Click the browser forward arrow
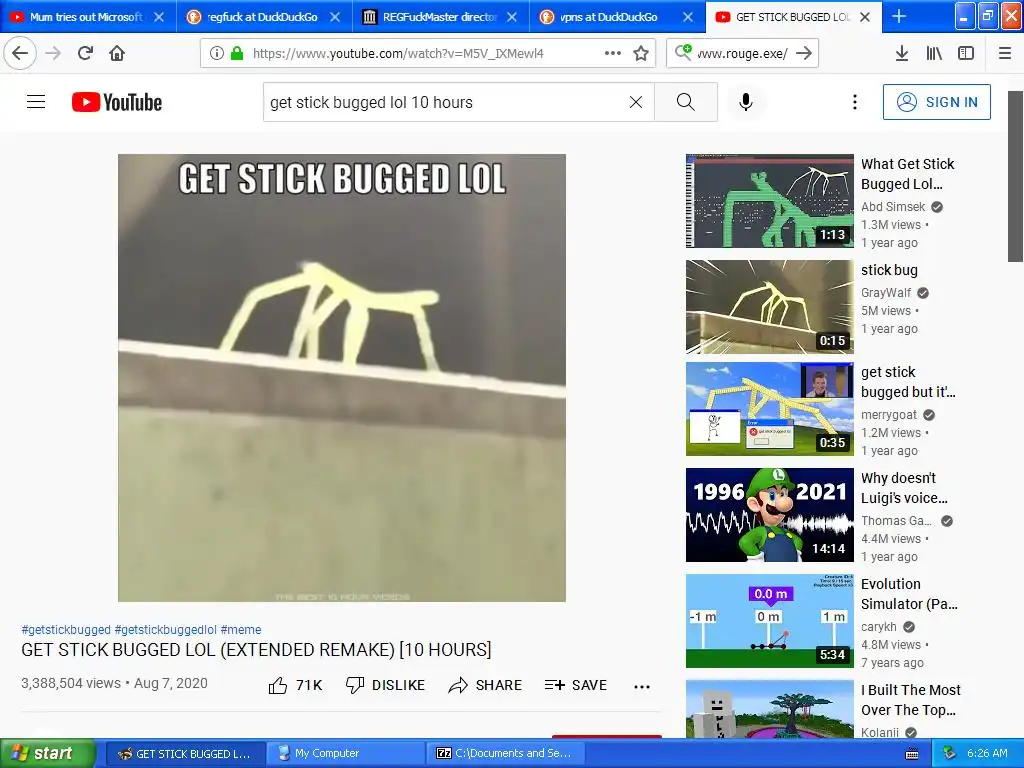 pyautogui.click(x=53, y=53)
